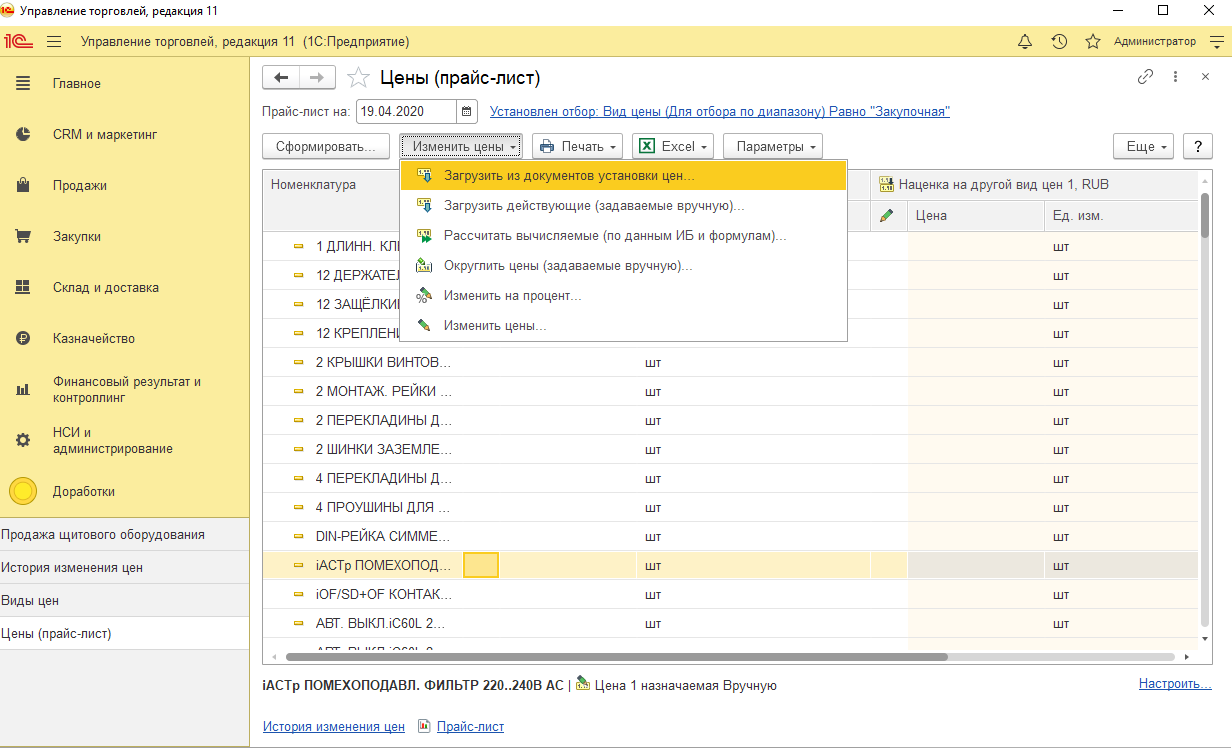Open CRM и маркетинг section
This screenshot has height=748, width=1232.
124,135
